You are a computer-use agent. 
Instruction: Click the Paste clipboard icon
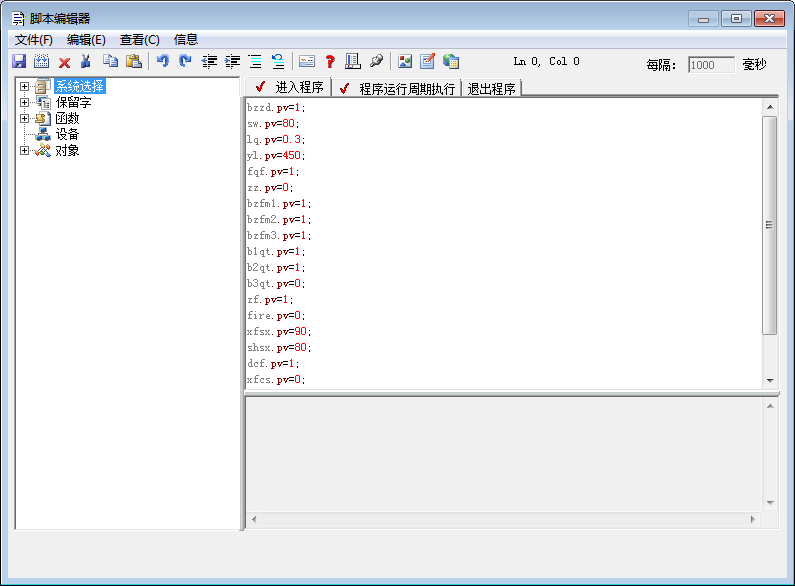tap(133, 62)
